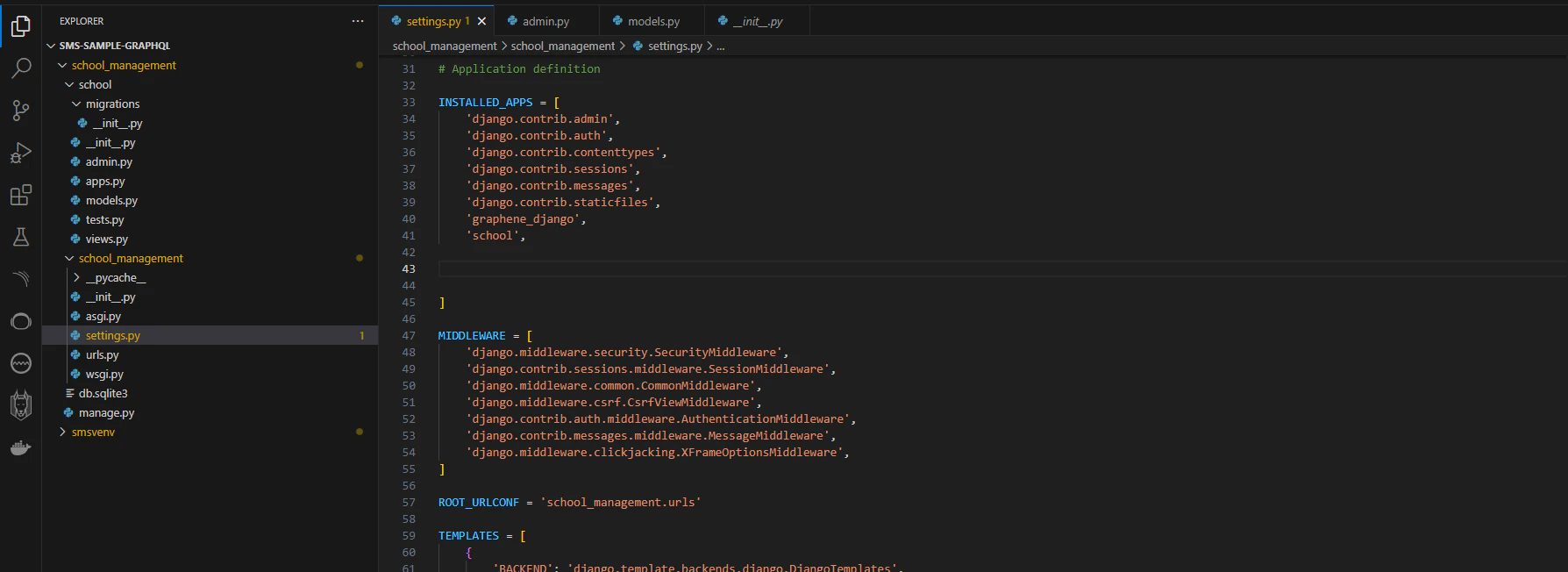The height and width of the screenshot is (572, 1568).
Task: Click settings.py breadcrumb segment
Action: 674,46
